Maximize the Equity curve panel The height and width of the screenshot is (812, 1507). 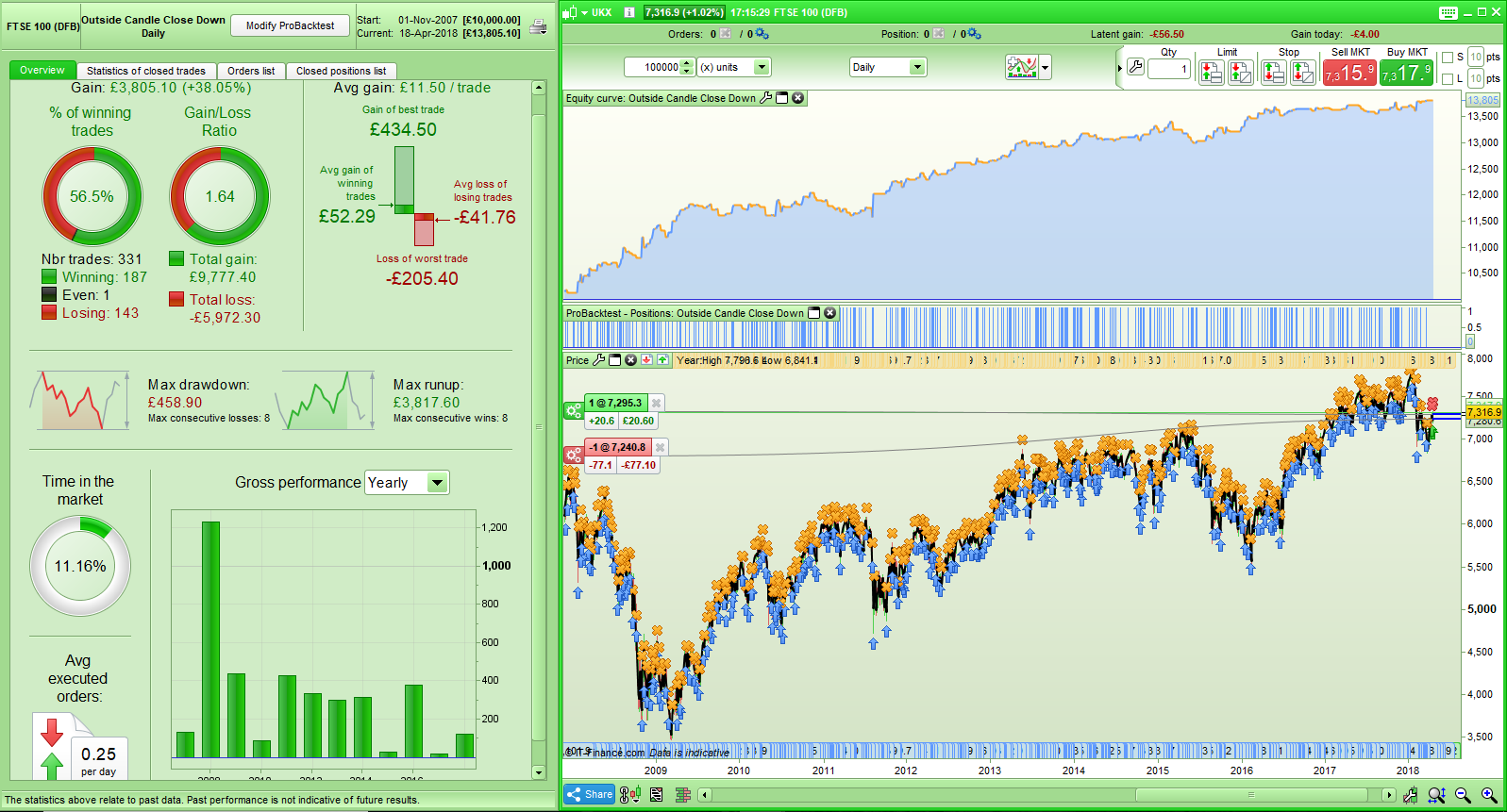pos(782,98)
